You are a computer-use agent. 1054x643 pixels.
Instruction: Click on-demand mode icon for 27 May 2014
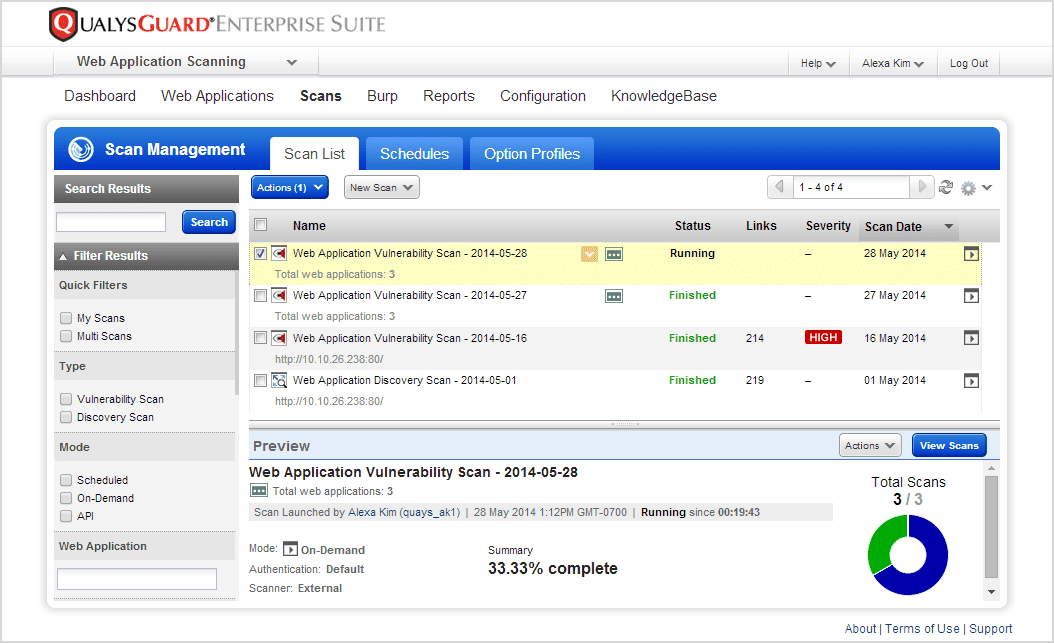click(971, 296)
